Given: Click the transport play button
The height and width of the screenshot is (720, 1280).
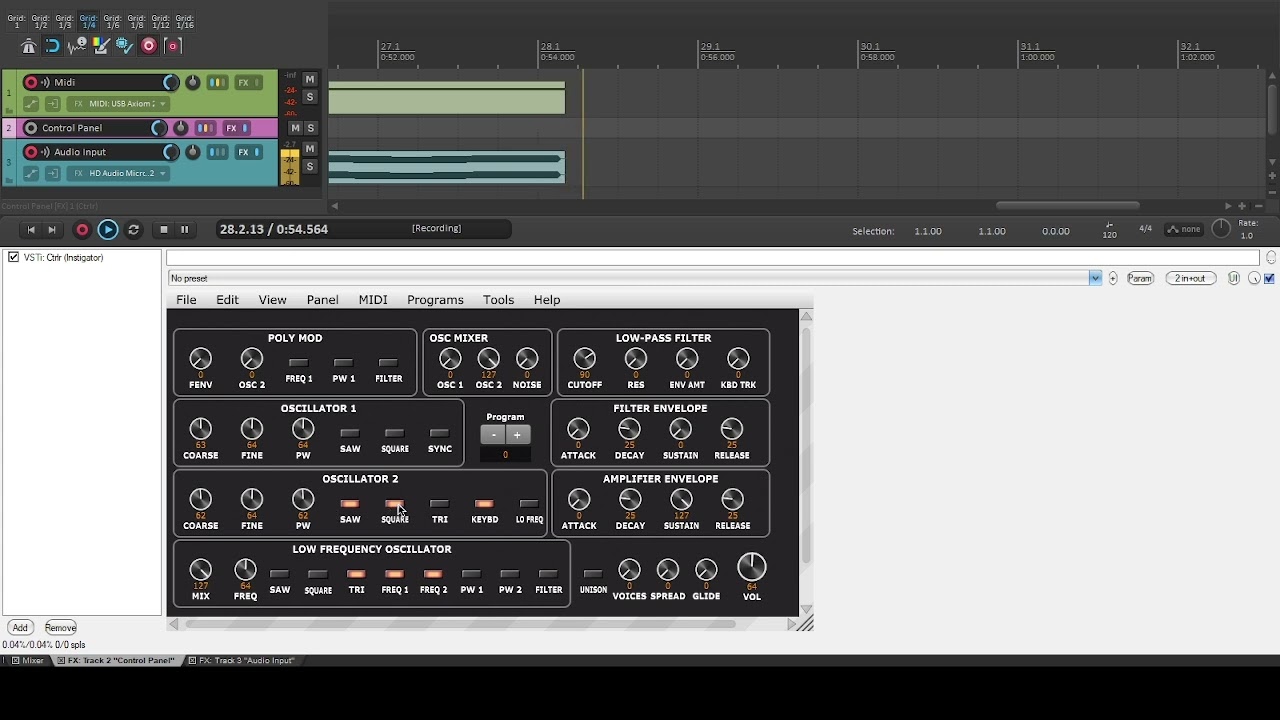Looking at the screenshot, I should tap(108, 230).
